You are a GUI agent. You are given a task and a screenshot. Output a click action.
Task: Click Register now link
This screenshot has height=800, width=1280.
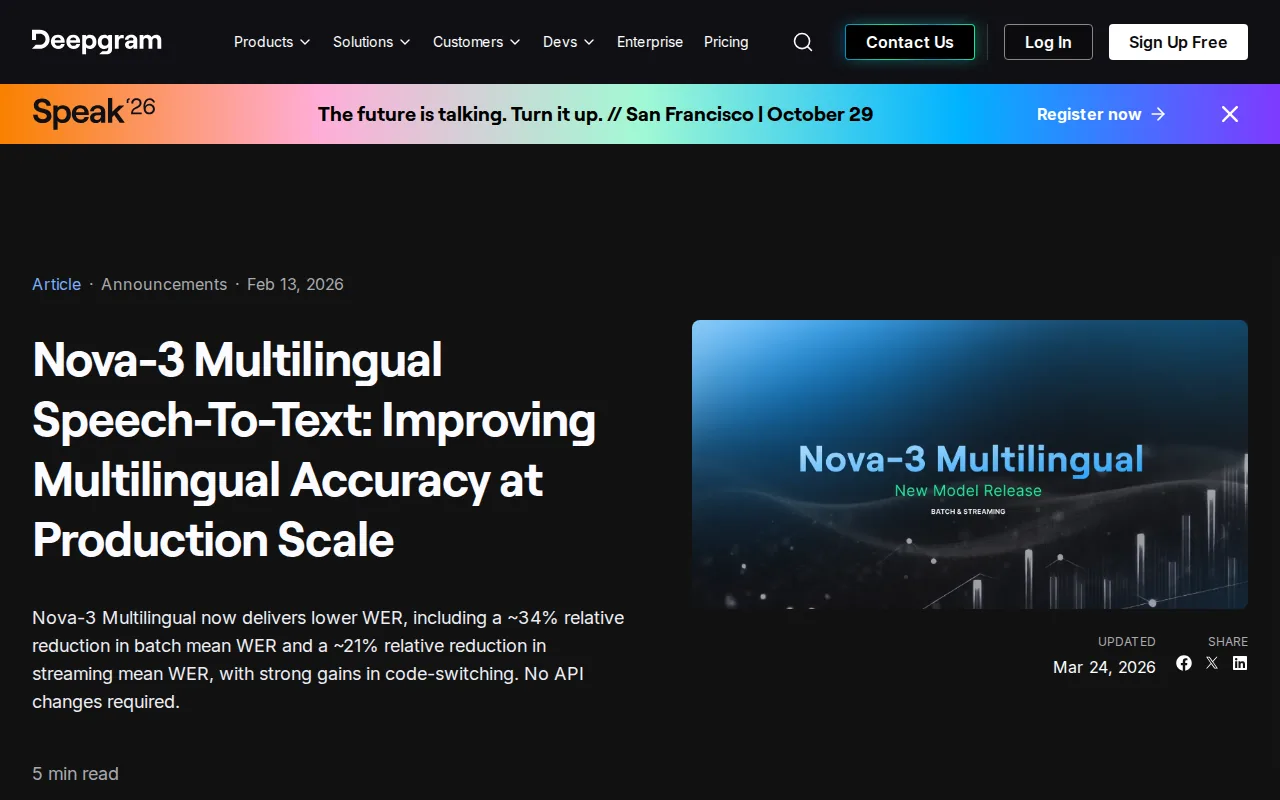coord(1101,114)
